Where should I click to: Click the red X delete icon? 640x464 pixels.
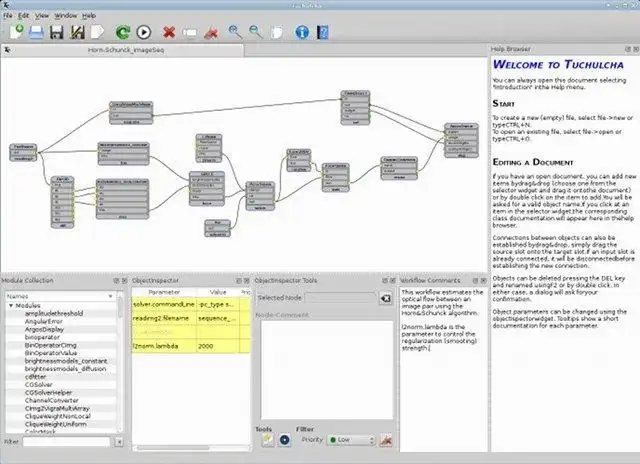pos(169,32)
